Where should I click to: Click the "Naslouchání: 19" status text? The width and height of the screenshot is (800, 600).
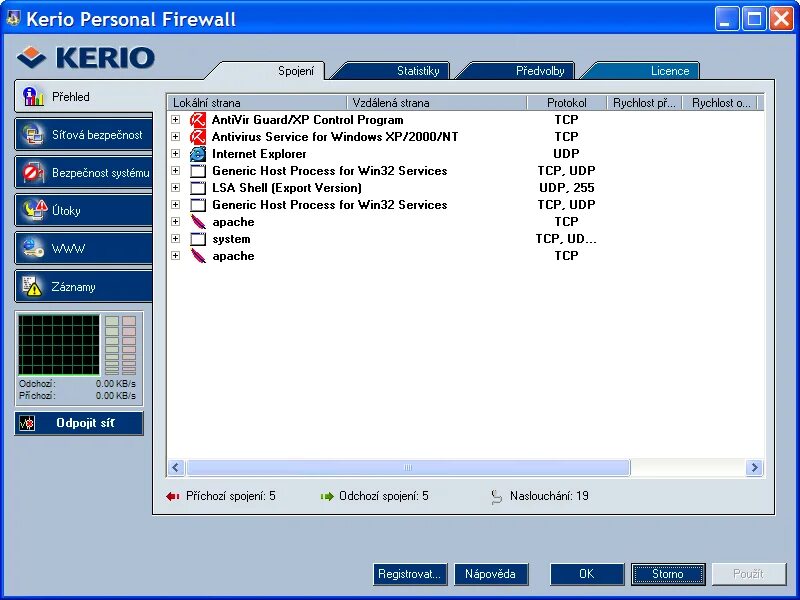click(549, 496)
